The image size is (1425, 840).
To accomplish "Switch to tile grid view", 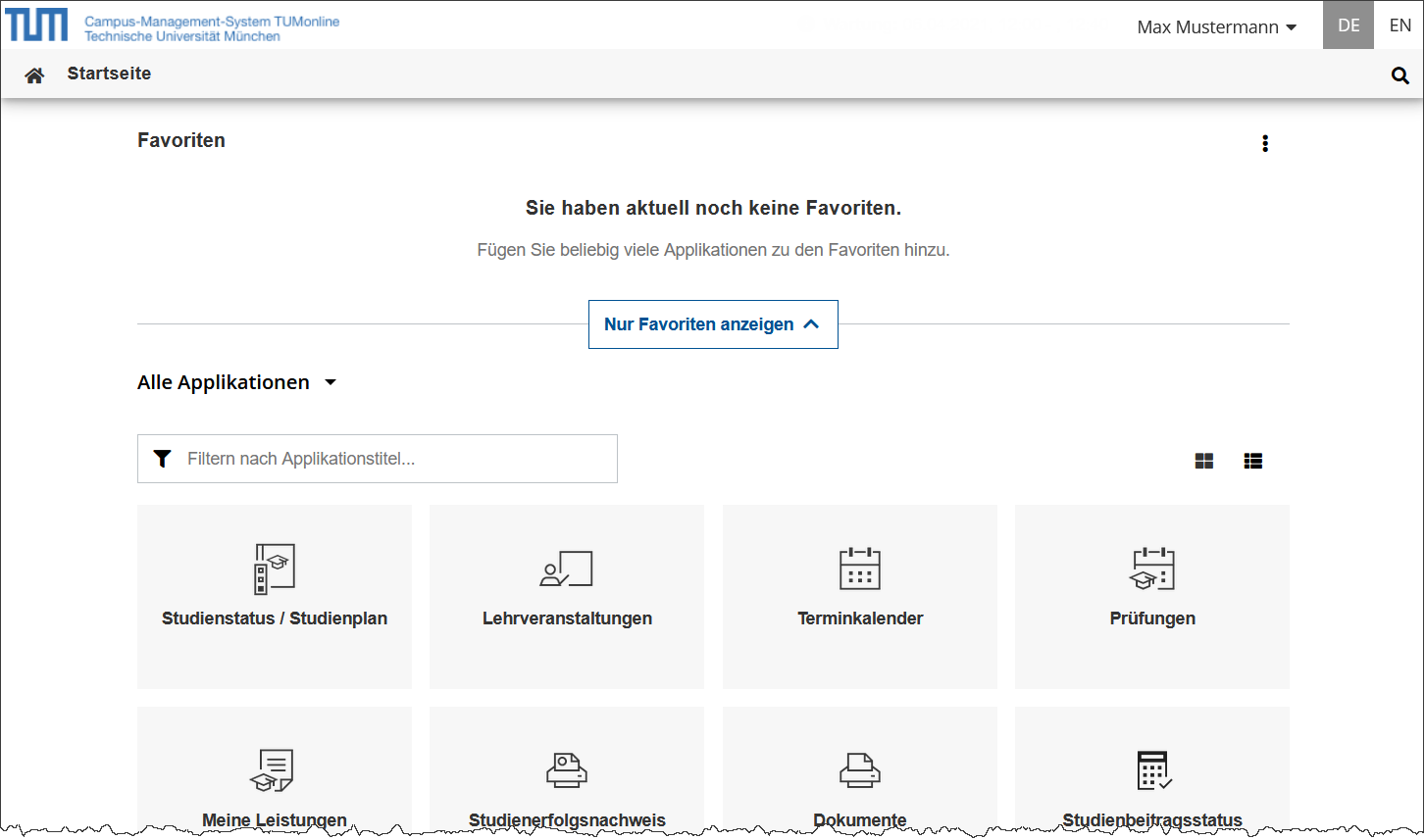I will [x=1203, y=461].
